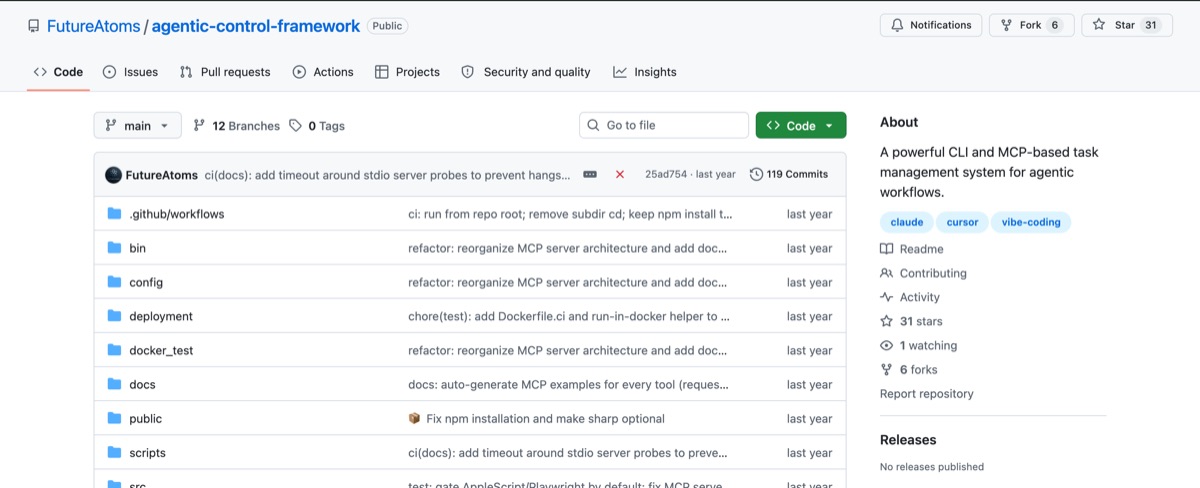1200x488 pixels.
Task: Go to the Actions tab
Action: (323, 72)
